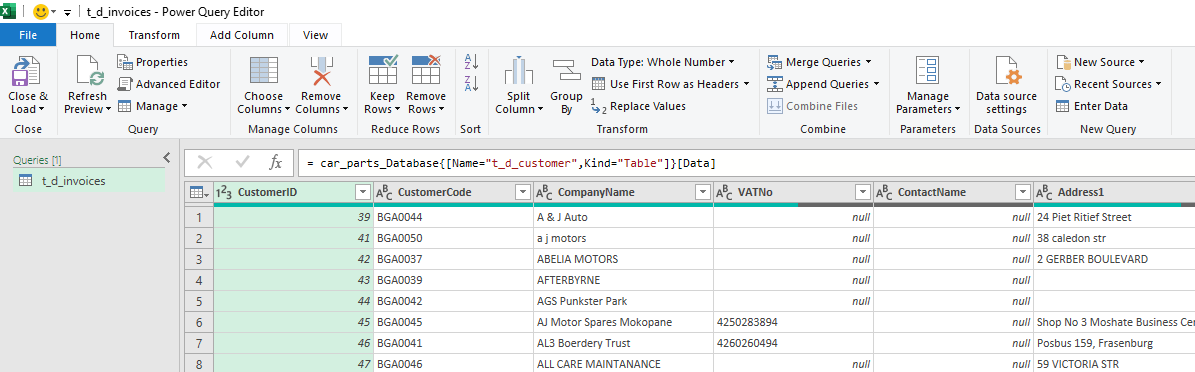This screenshot has width=1195, height=372.
Task: Click Replace Values
Action: click(x=639, y=106)
